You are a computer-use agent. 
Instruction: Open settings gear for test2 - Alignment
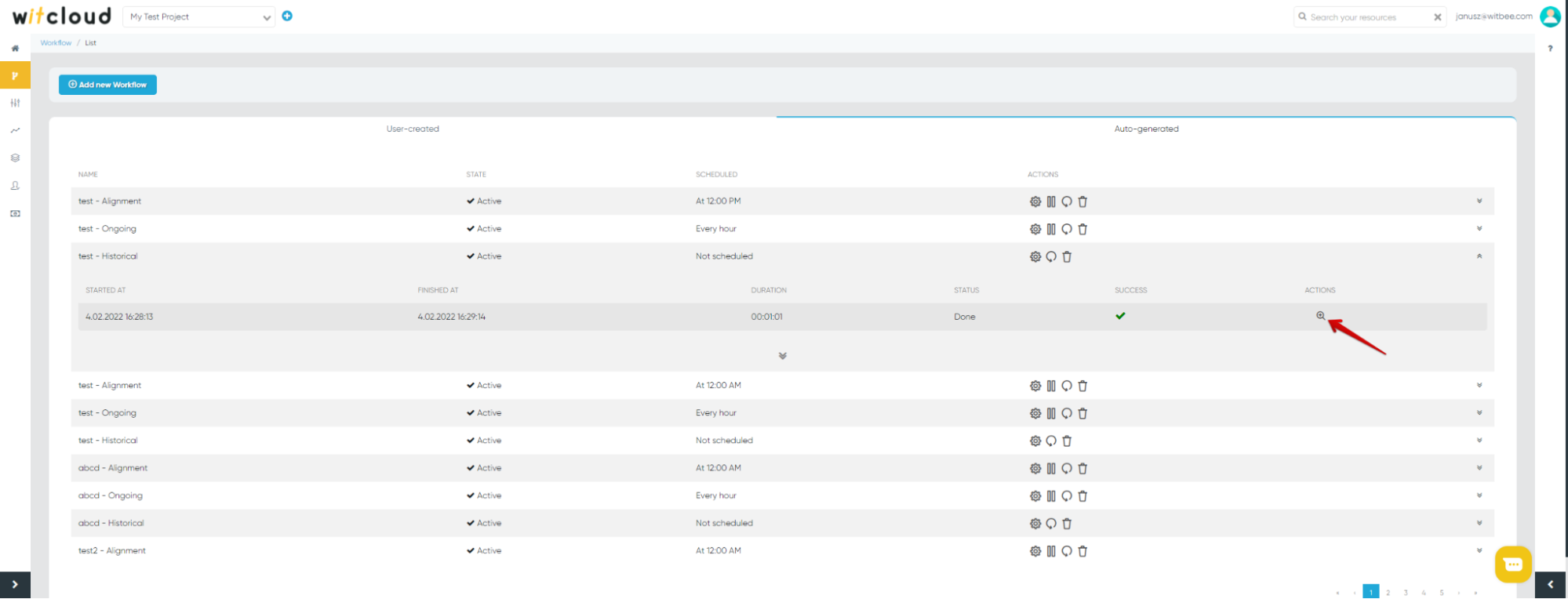coord(1035,551)
